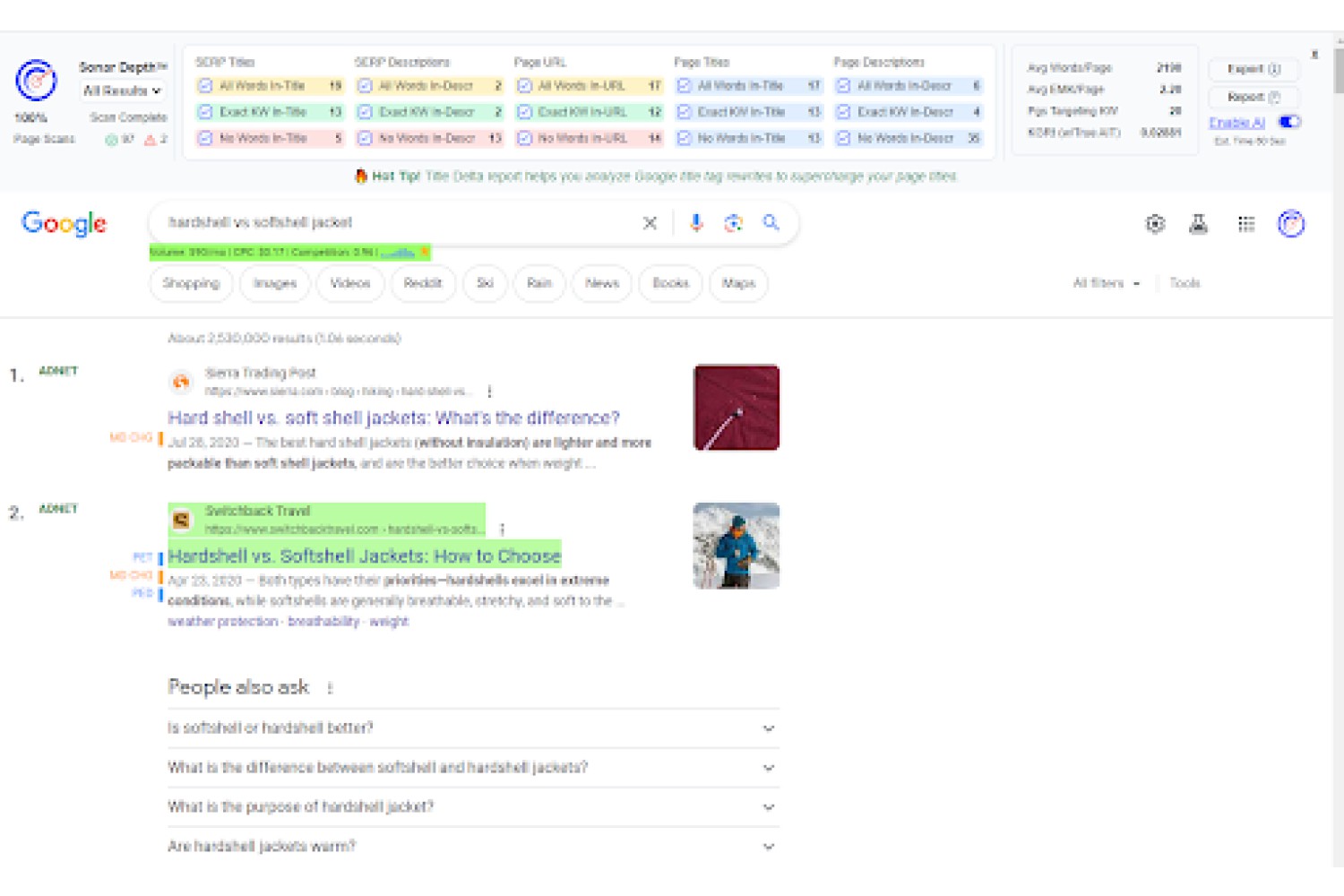
Task: Click the Switchback Travel favicon
Action: (x=181, y=520)
